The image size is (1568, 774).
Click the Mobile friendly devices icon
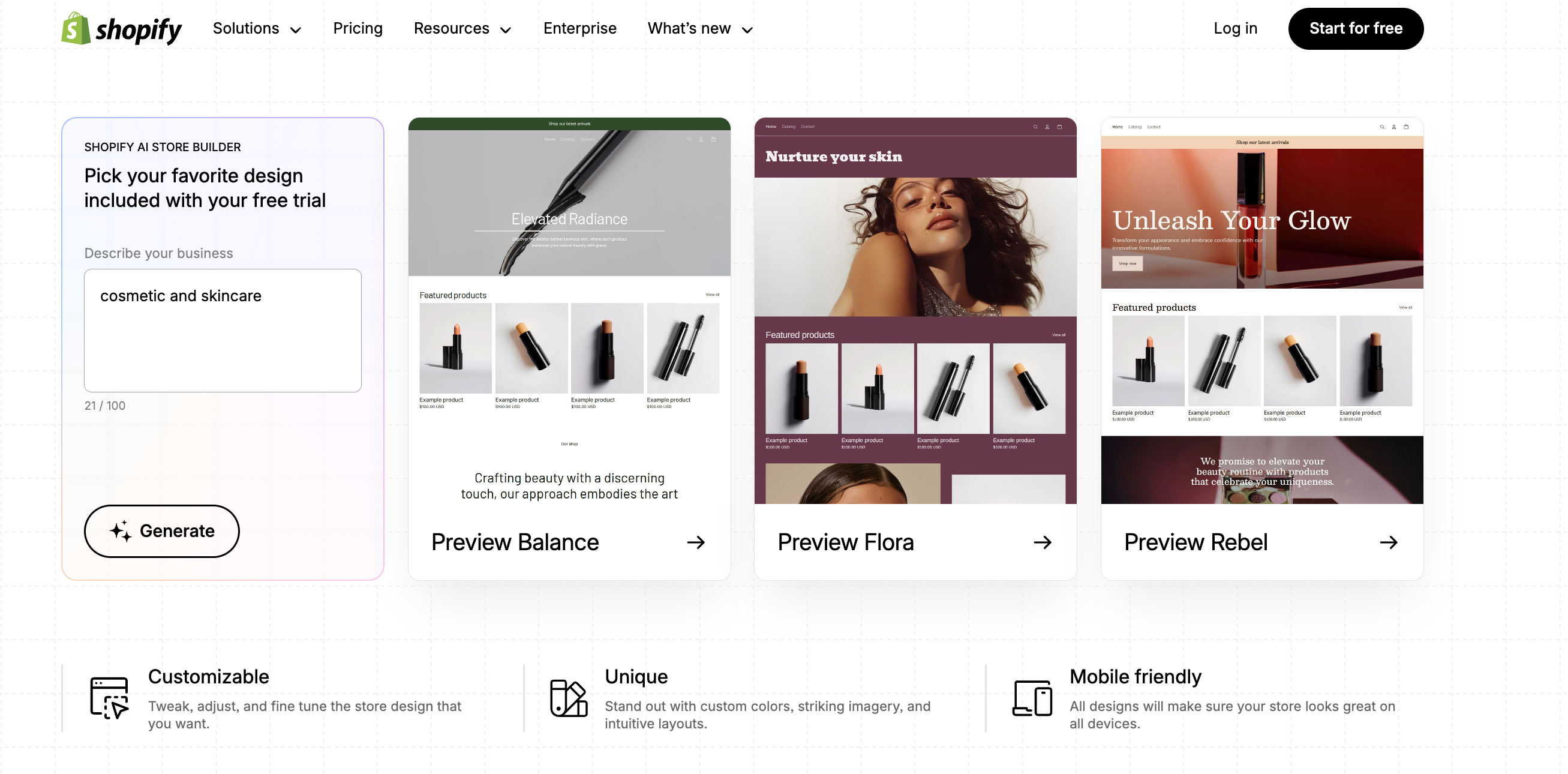tap(1032, 698)
